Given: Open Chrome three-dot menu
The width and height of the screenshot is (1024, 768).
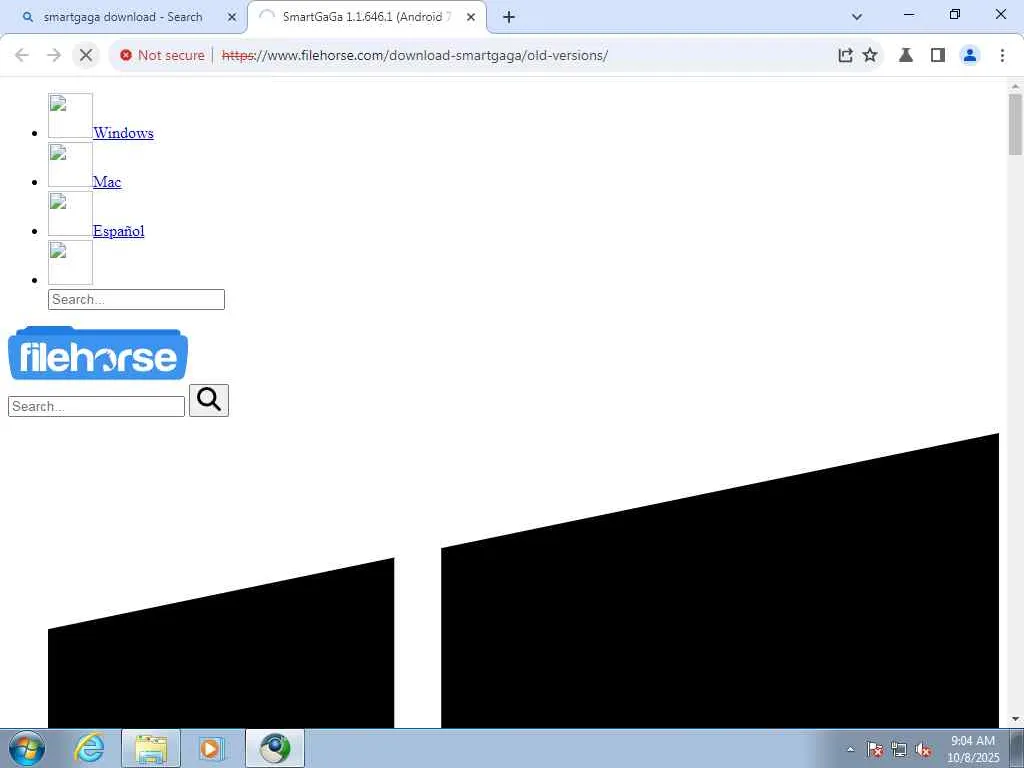Looking at the screenshot, I should [1002, 55].
